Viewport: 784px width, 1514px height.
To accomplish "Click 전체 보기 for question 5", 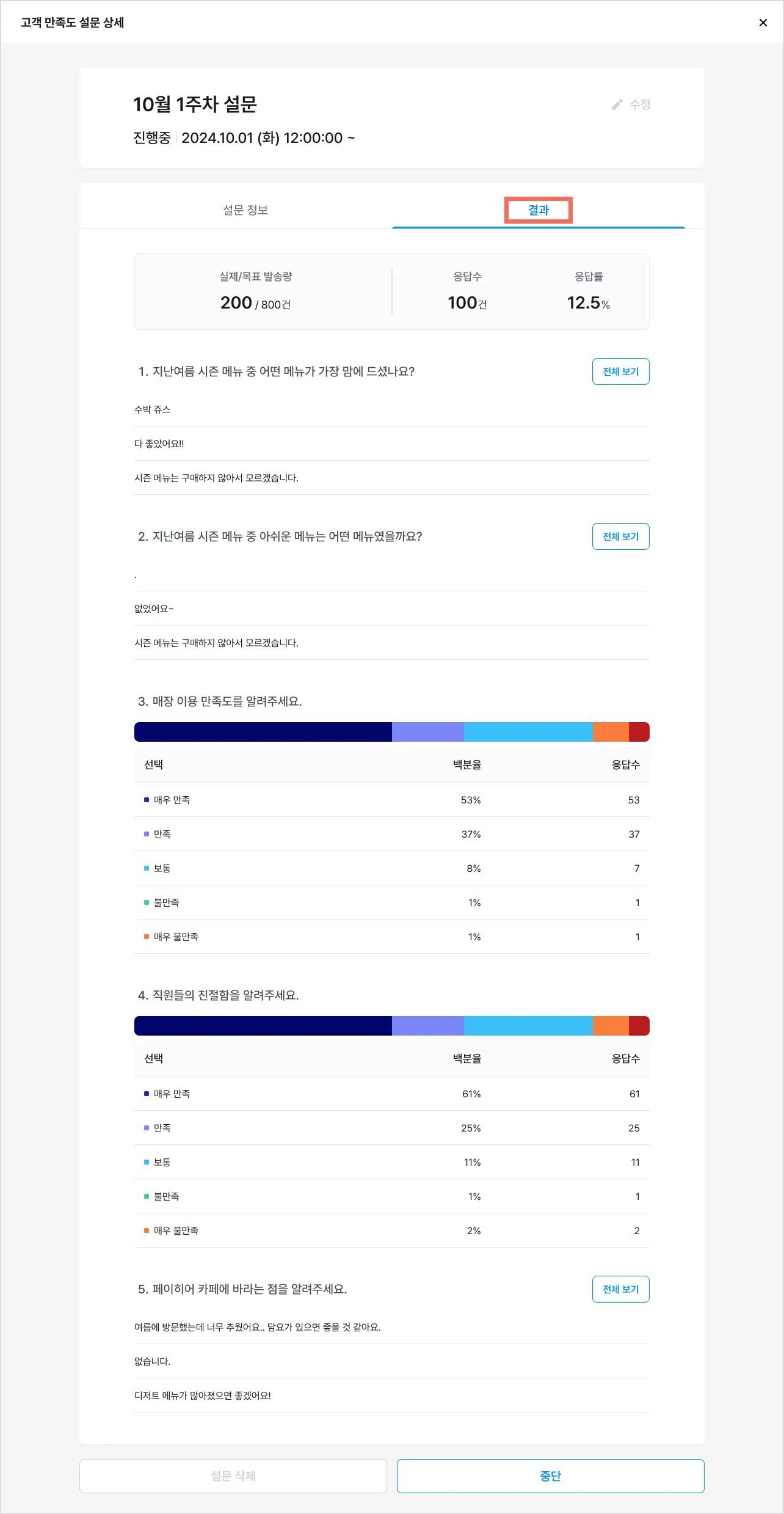I will (x=620, y=1289).
